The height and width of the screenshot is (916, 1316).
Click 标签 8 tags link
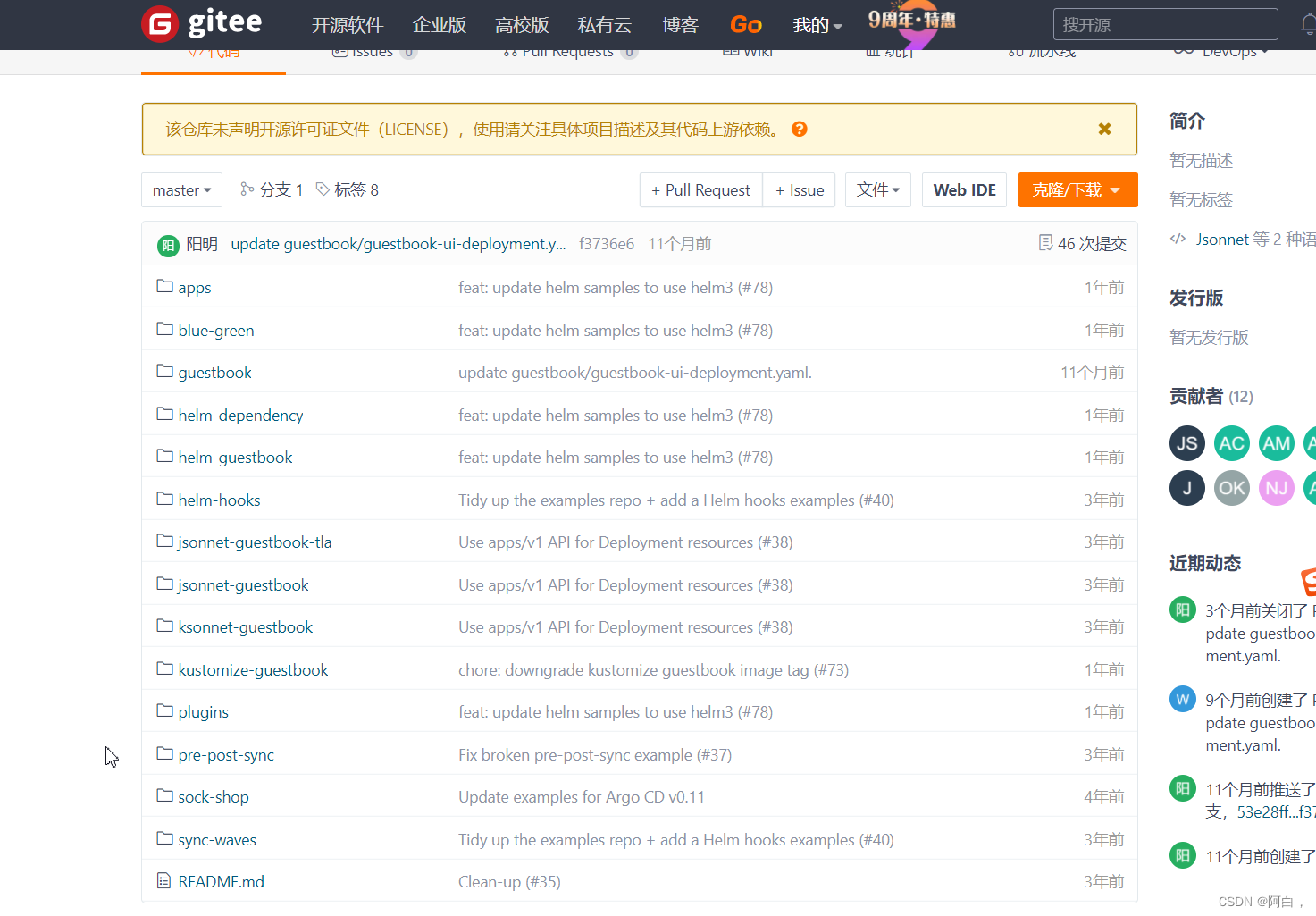click(356, 189)
